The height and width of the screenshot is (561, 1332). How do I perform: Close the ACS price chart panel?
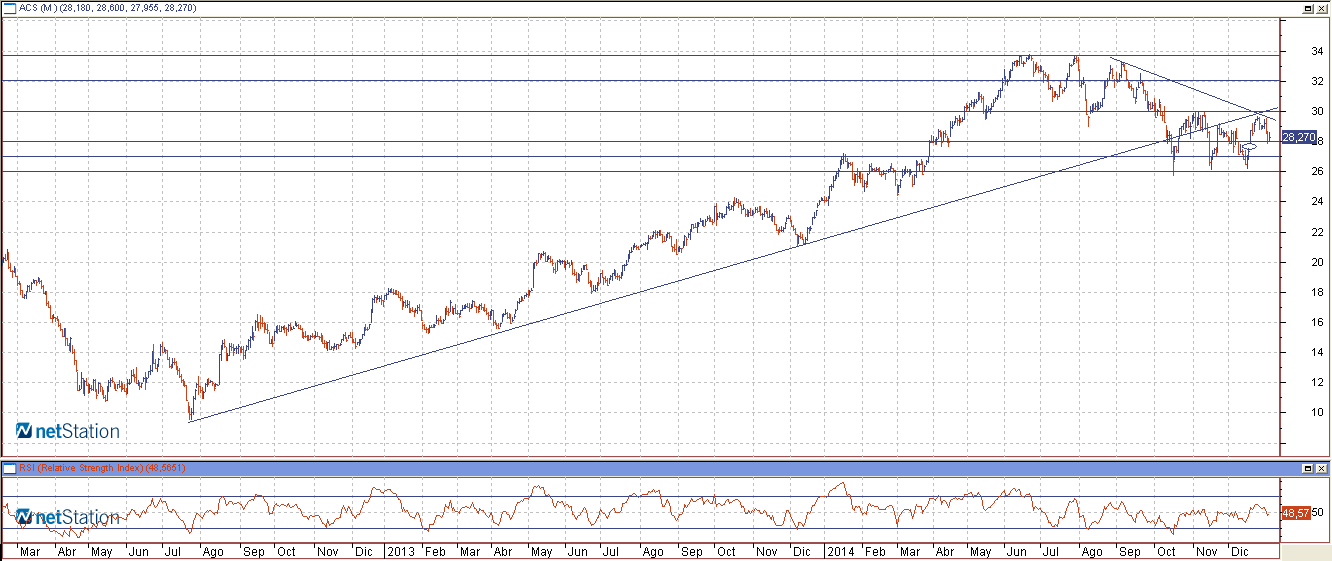1321,8
